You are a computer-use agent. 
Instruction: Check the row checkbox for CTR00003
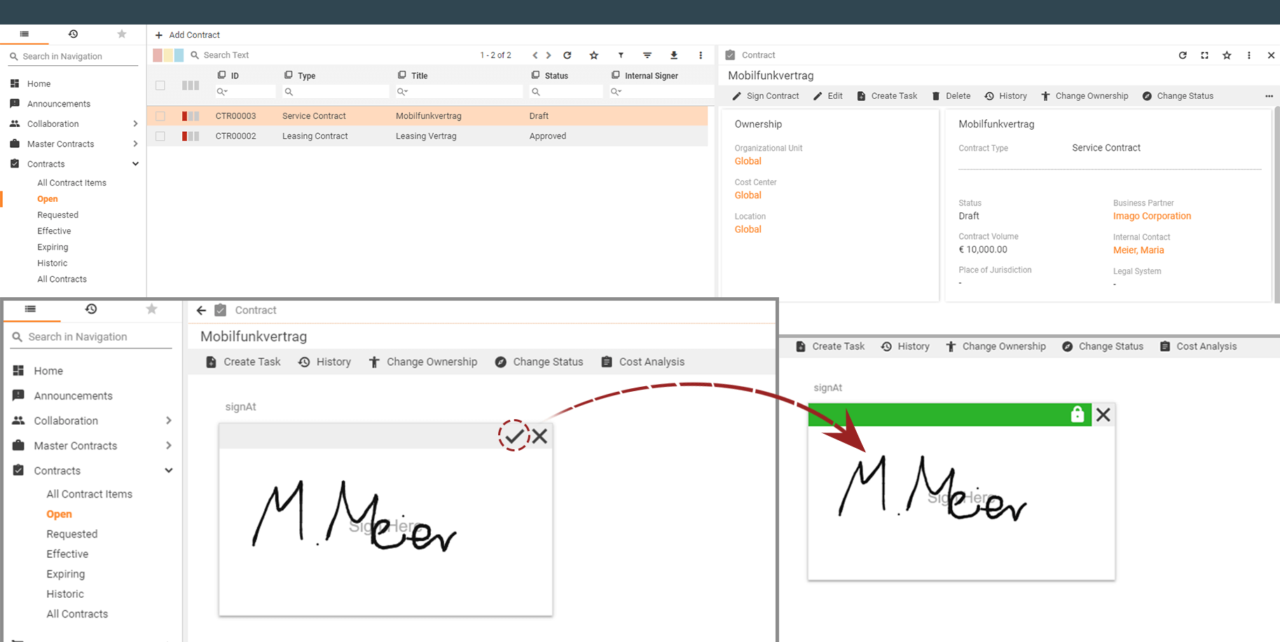(x=158, y=115)
